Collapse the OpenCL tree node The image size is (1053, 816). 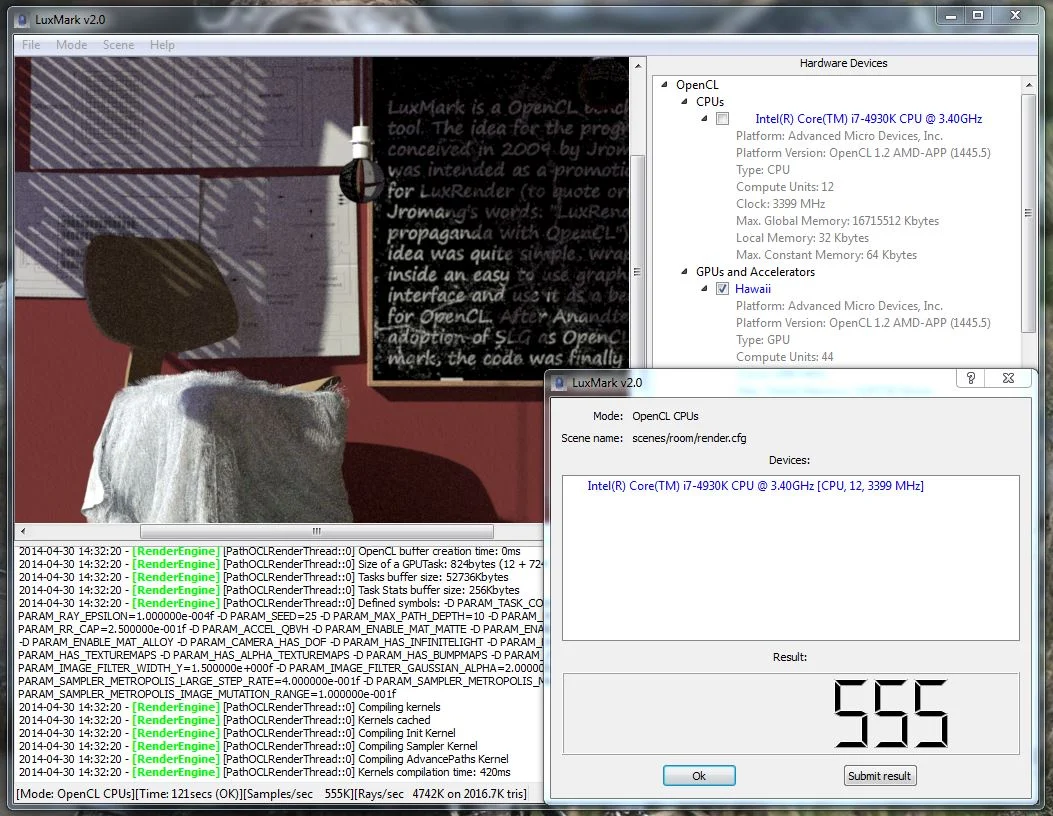pyautogui.click(x=664, y=85)
